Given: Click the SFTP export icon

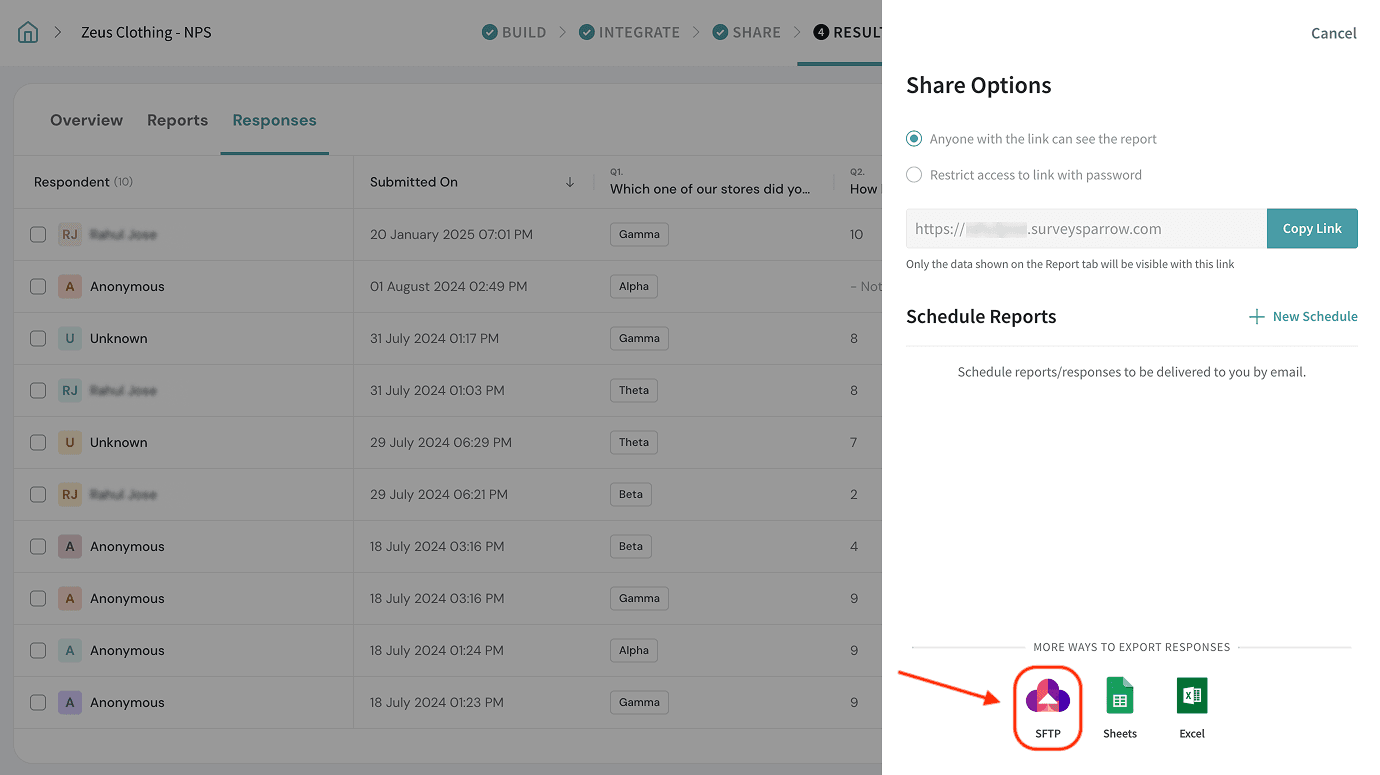Looking at the screenshot, I should [1047, 697].
